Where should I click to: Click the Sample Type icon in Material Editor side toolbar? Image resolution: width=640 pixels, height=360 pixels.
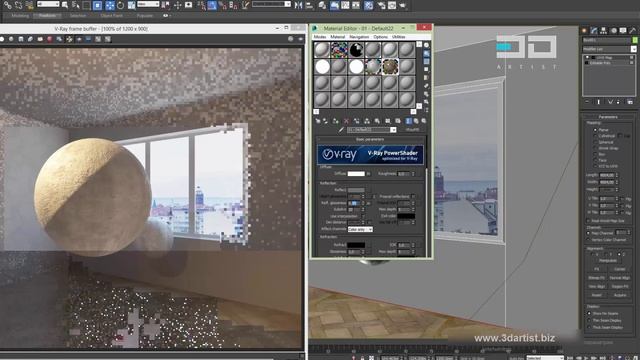pyautogui.click(x=426, y=45)
